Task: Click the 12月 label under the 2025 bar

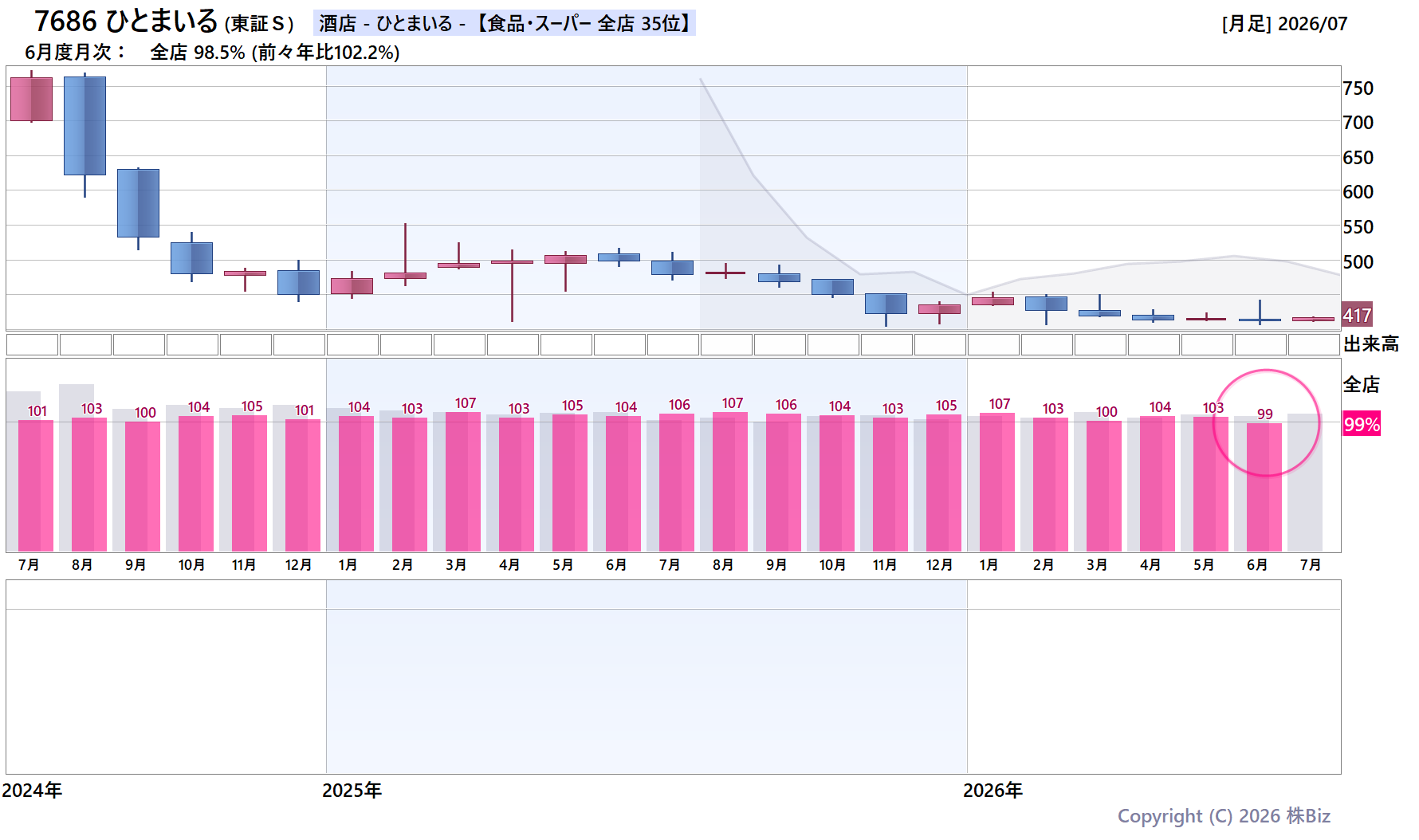Action: [939, 565]
